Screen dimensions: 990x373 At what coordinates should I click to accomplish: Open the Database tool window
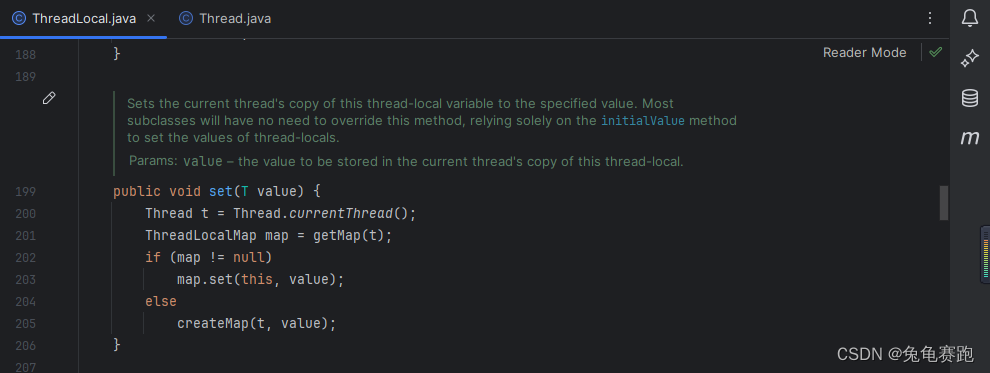coord(970,98)
